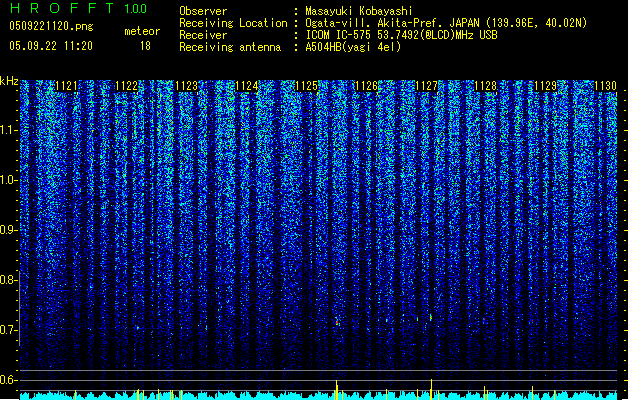Click the kHz axis unit label
This screenshot has height=400, width=629.
click(9, 81)
